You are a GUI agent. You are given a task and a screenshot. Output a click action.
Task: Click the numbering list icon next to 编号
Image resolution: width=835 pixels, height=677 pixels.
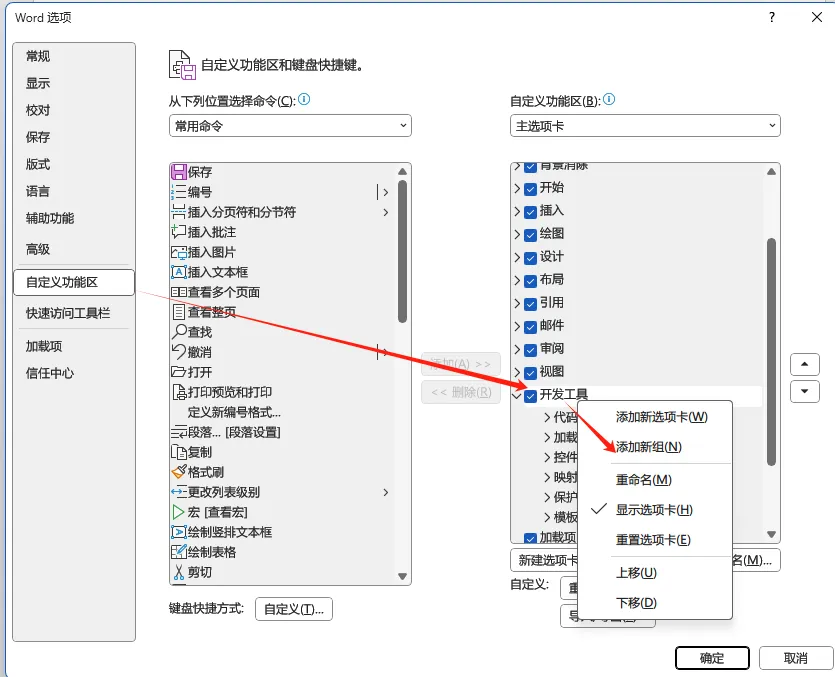tap(179, 192)
